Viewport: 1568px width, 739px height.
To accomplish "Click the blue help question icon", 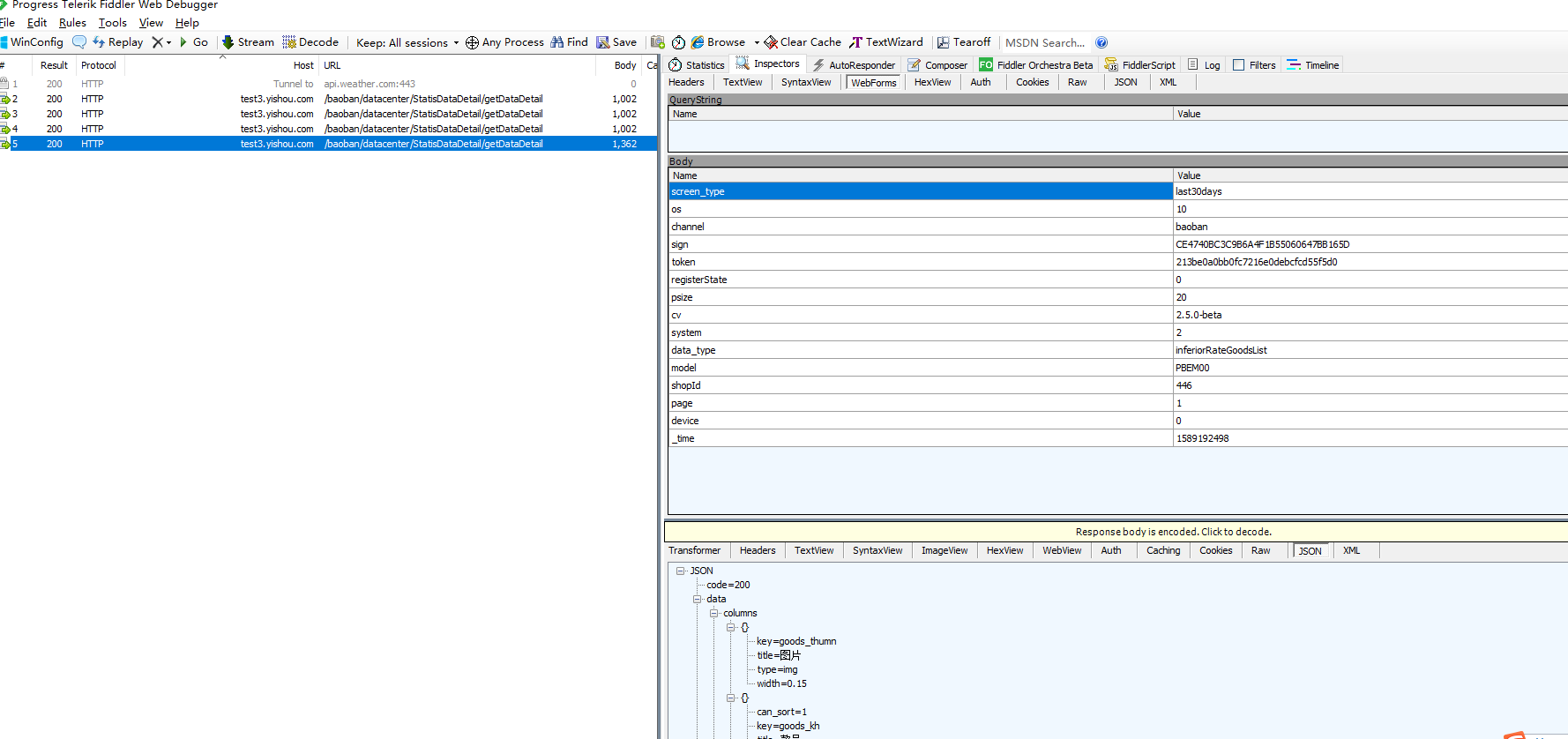I will (1101, 42).
